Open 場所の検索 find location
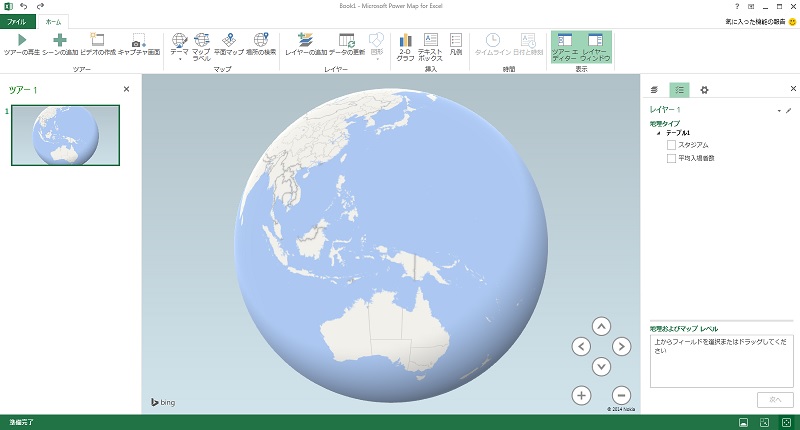The image size is (800, 430). tap(261, 44)
